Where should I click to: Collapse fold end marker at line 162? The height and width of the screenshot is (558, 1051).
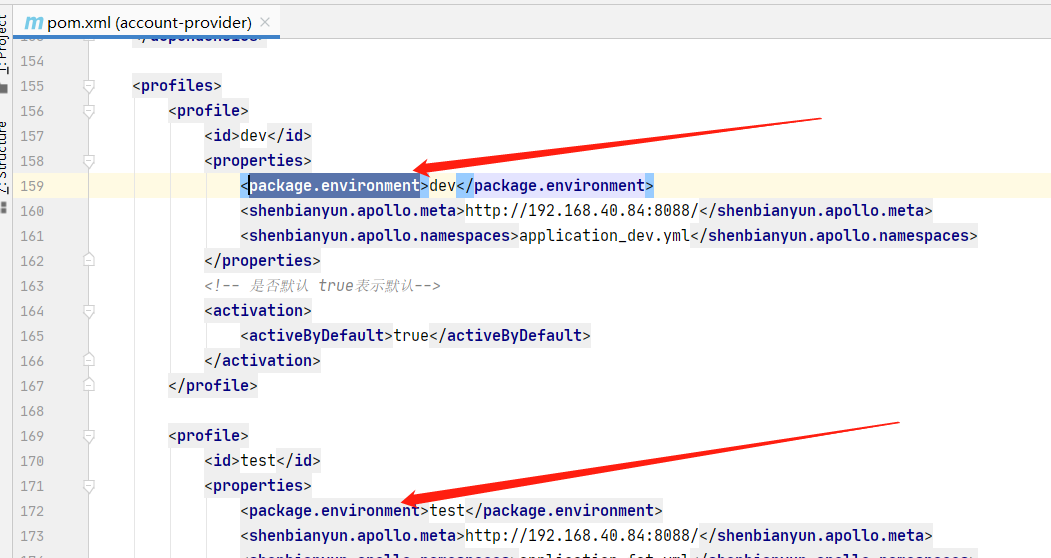pos(88,260)
